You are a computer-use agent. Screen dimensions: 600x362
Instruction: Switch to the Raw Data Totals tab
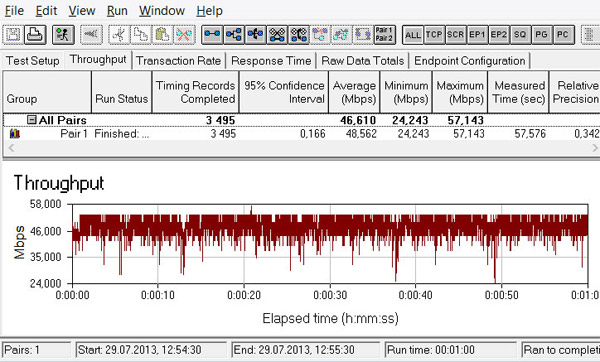(362, 61)
